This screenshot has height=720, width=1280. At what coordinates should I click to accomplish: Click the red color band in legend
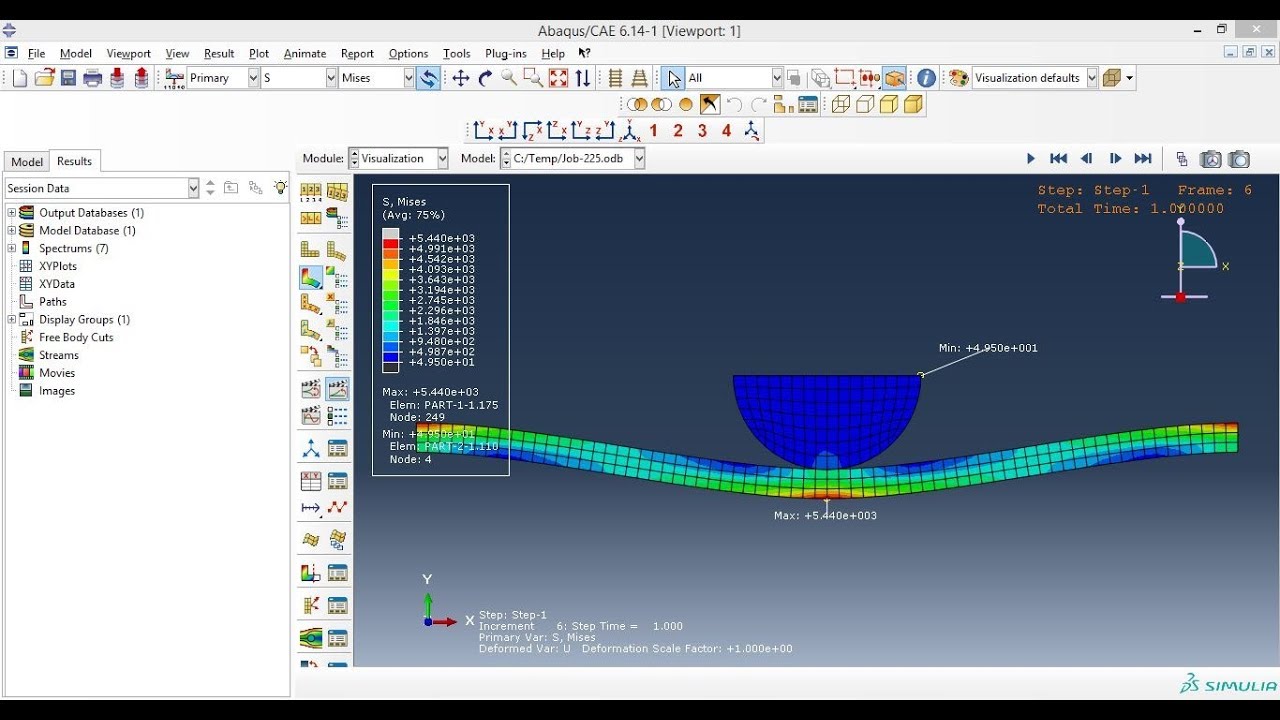(391, 244)
